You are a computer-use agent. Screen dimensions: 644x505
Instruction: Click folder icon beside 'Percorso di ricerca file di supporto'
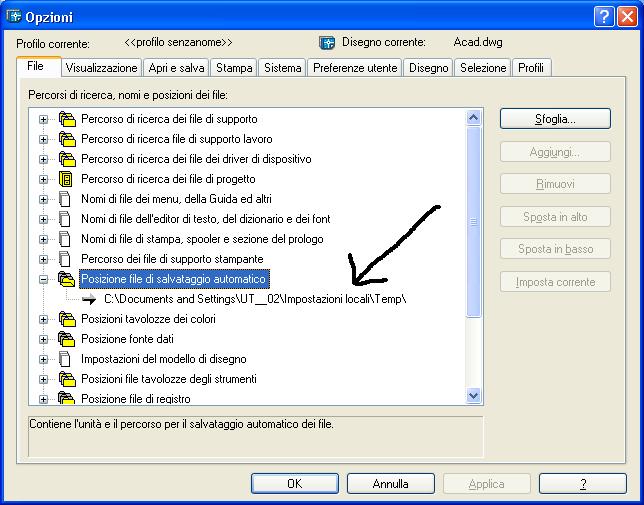(x=67, y=119)
